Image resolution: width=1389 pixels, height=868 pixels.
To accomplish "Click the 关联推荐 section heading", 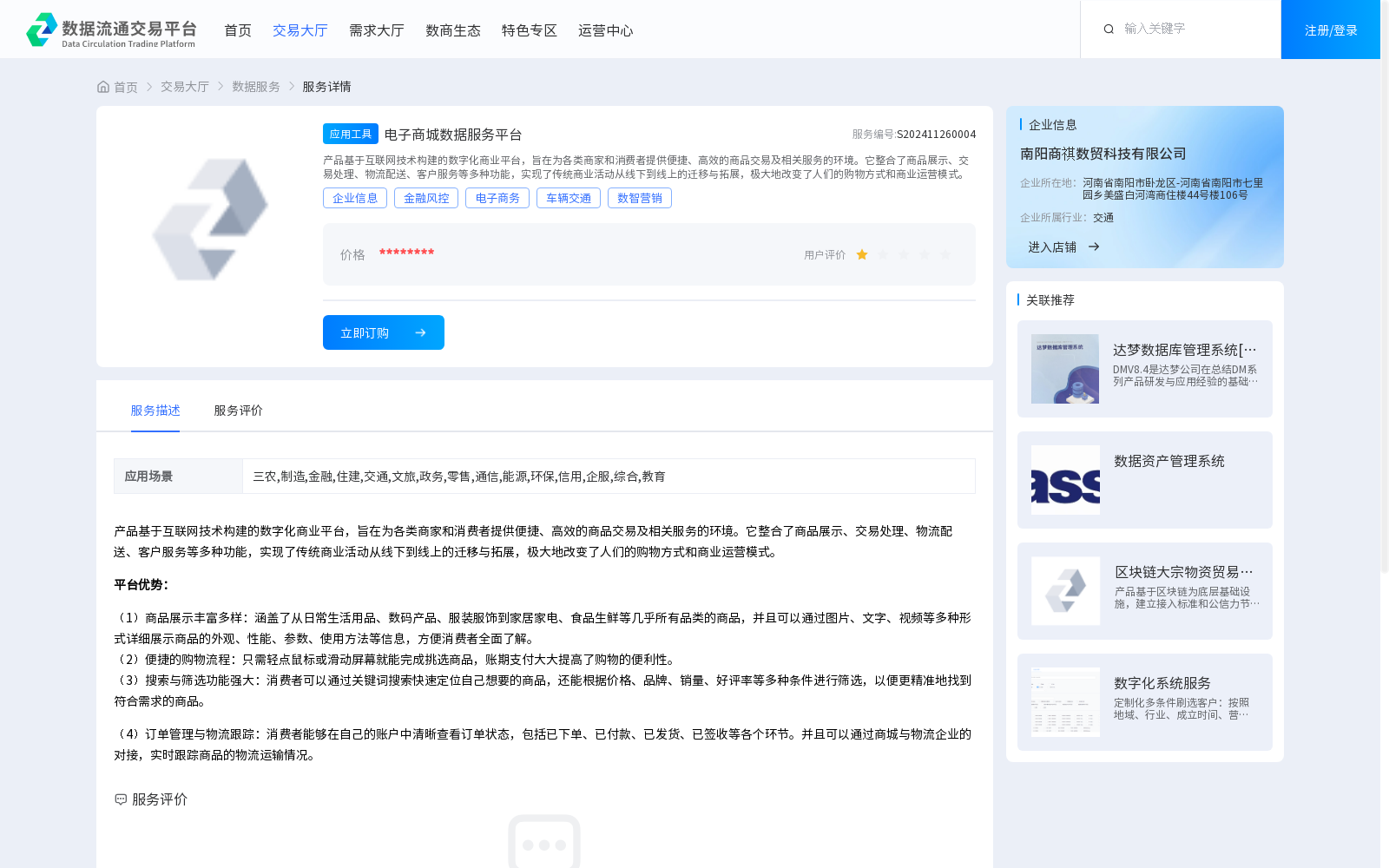I will tap(1050, 300).
